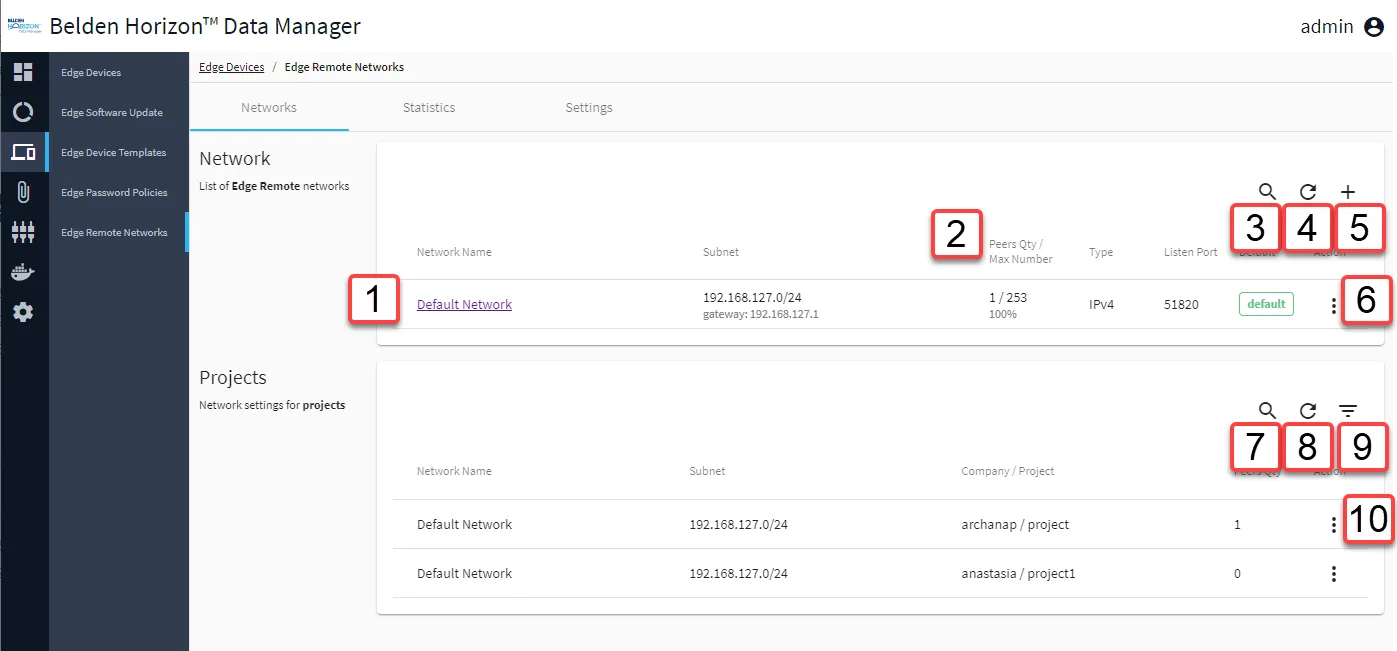The image size is (1397, 651).
Task: Click the Listen Port column header
Action: (x=1191, y=252)
